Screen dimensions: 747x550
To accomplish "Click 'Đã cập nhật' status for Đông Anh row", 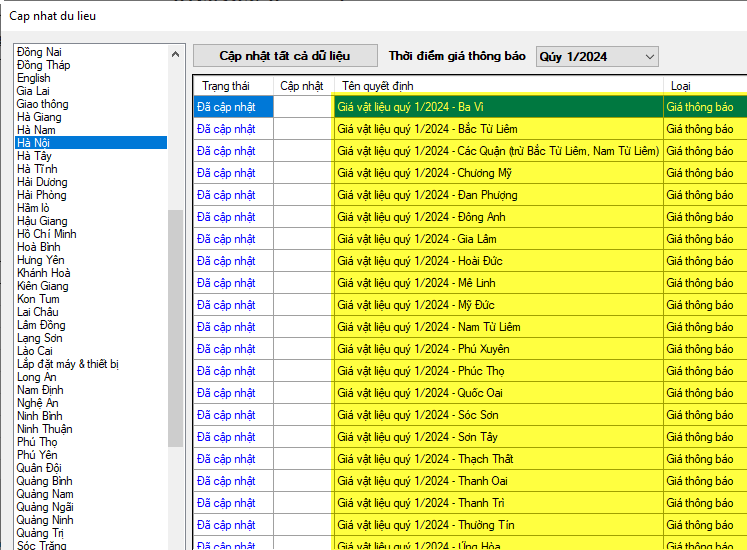I will pos(226,217).
